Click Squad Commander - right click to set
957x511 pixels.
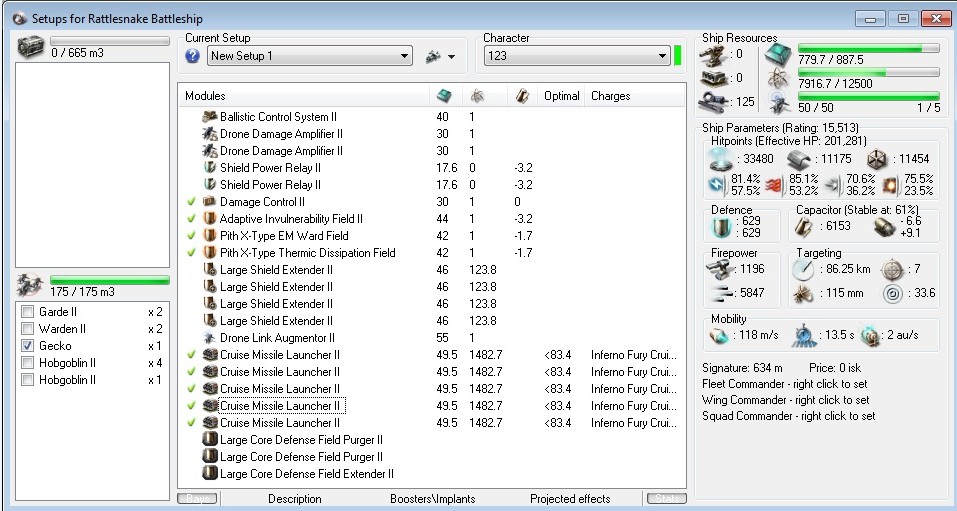click(789, 416)
